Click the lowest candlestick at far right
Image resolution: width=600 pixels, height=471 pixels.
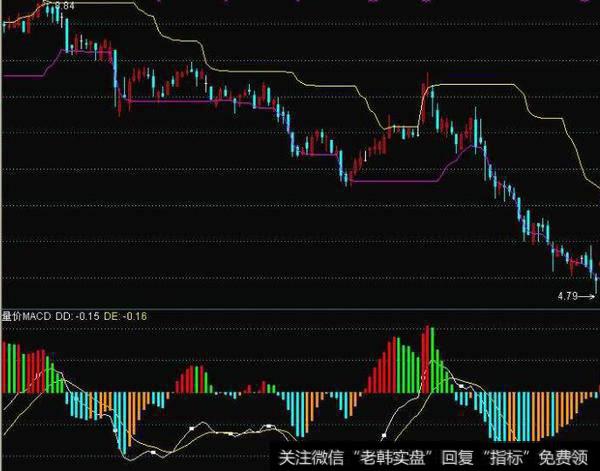[x=596, y=285]
